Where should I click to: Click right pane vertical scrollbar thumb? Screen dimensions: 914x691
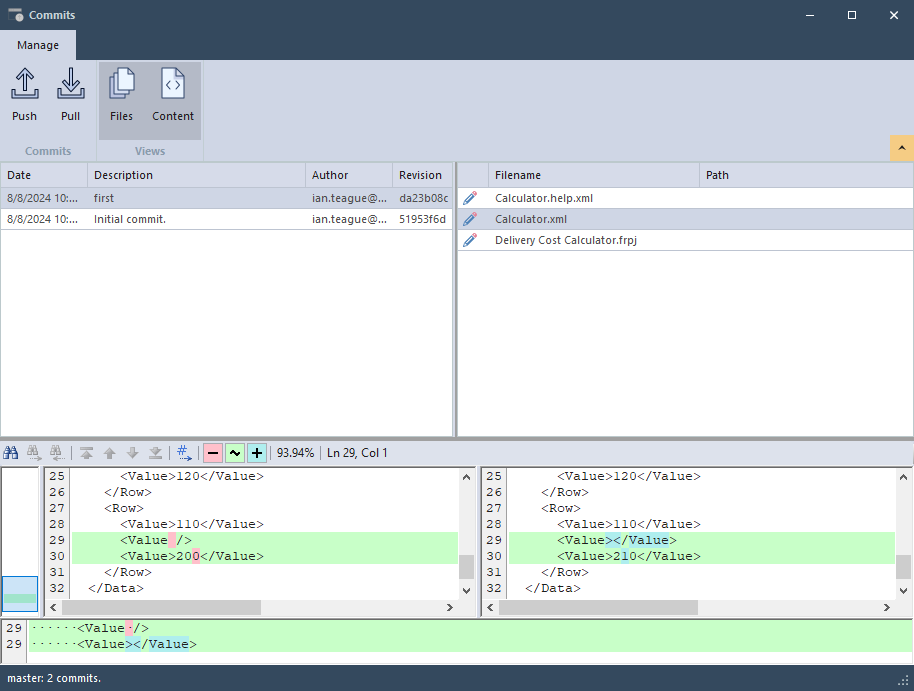point(903,566)
